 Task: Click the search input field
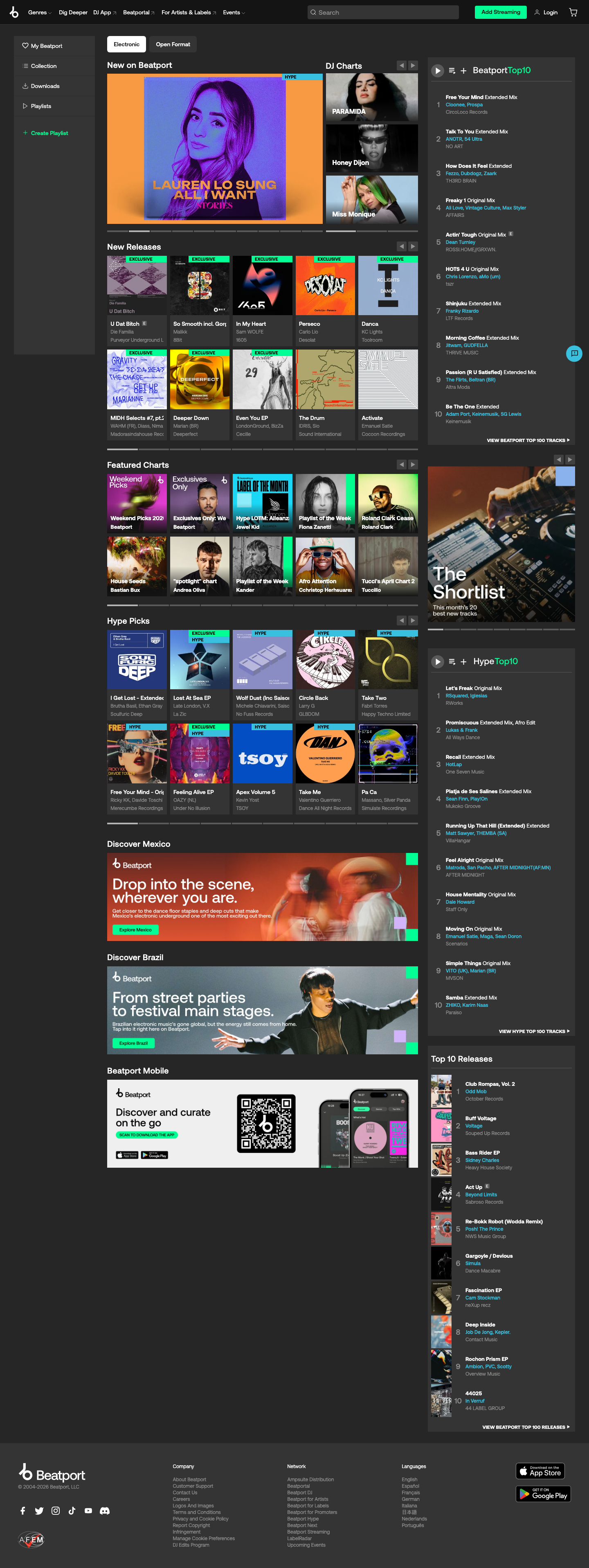pos(383,12)
